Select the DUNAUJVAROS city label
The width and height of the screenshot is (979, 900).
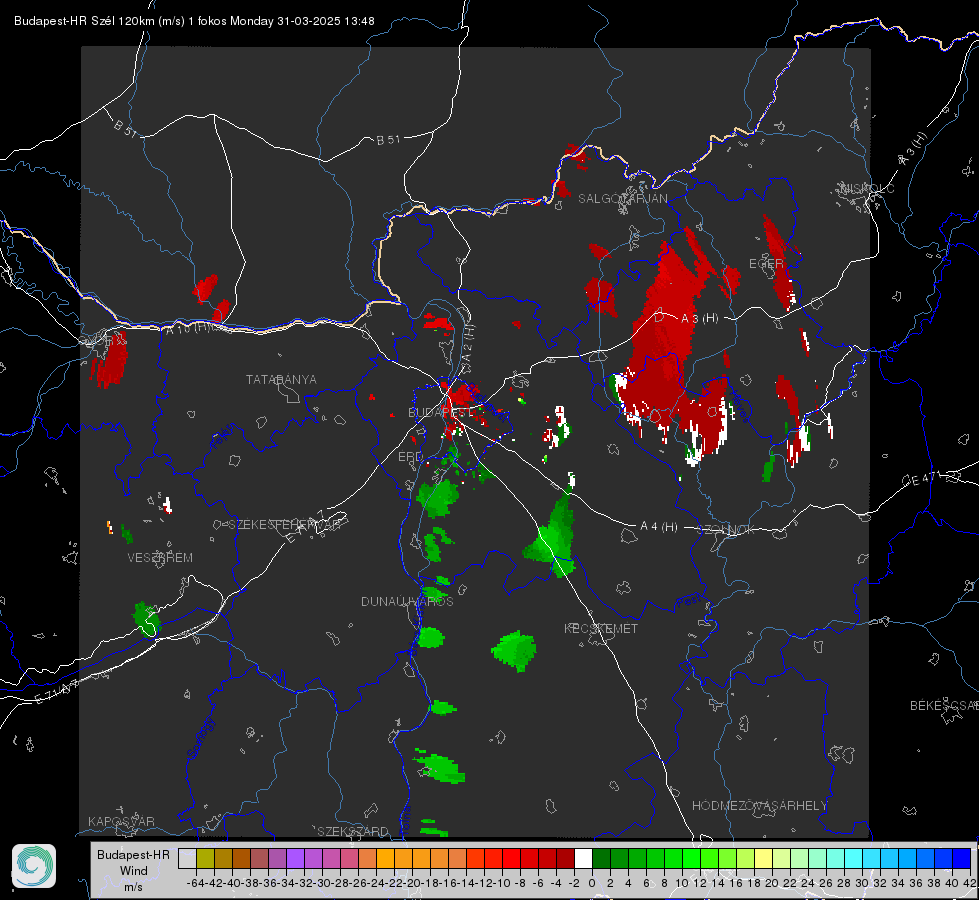tap(407, 601)
